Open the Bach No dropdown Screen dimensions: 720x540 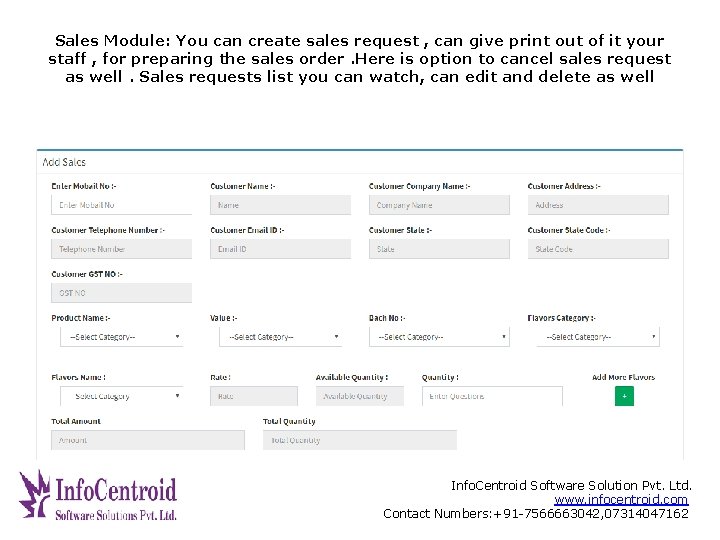pyautogui.click(x=439, y=337)
